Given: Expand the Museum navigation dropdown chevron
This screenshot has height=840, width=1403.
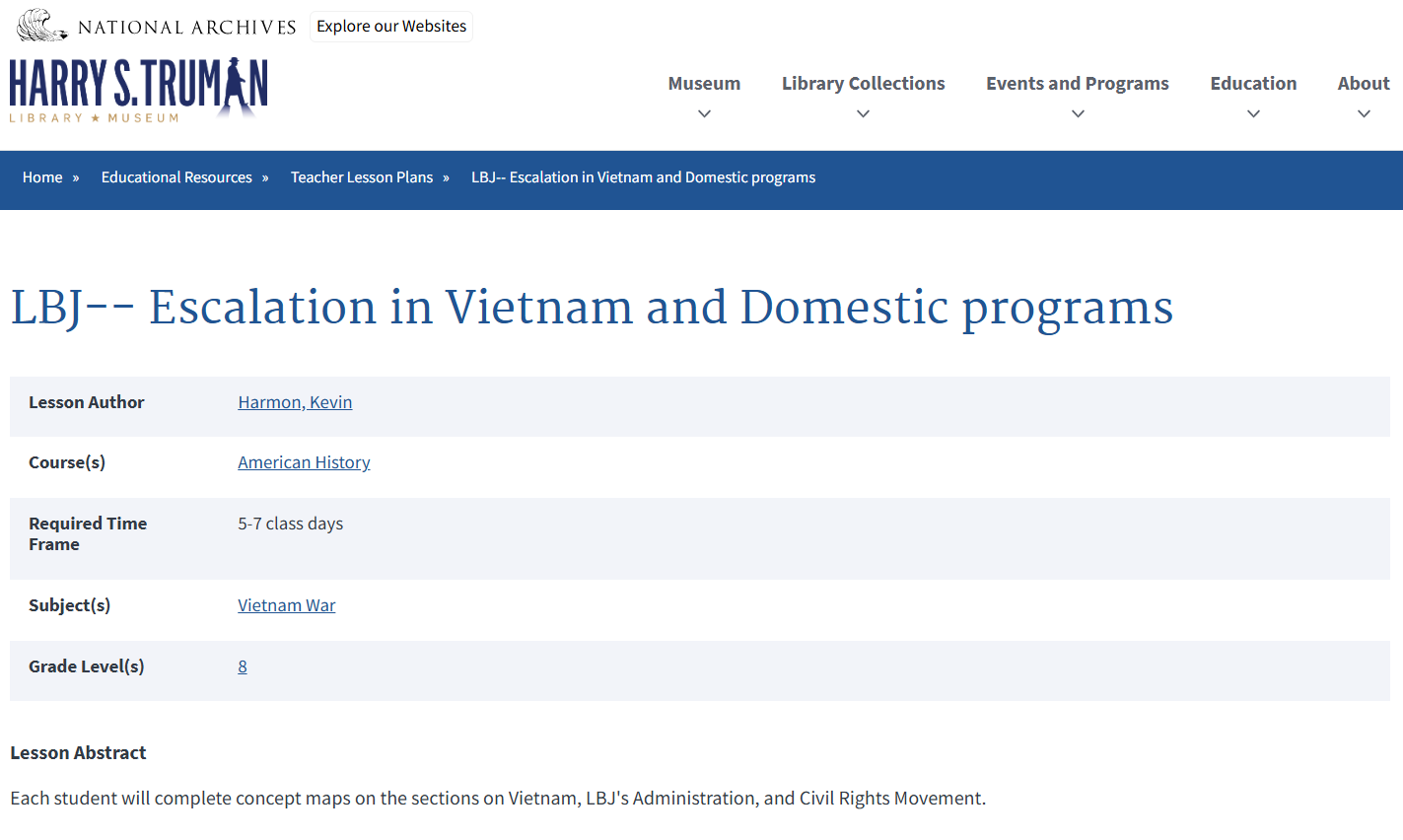Looking at the screenshot, I should coord(704,114).
